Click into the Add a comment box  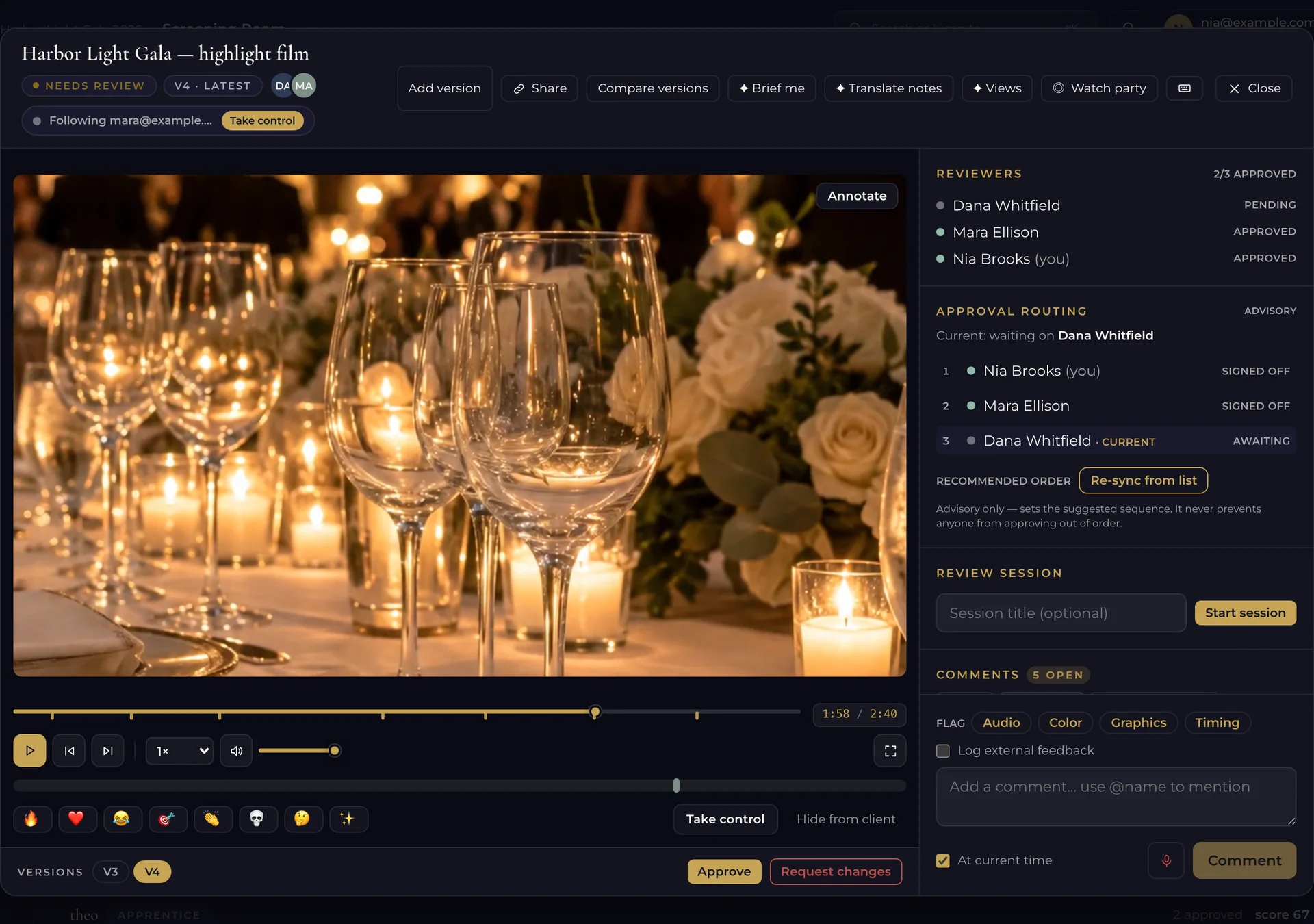pos(1116,797)
